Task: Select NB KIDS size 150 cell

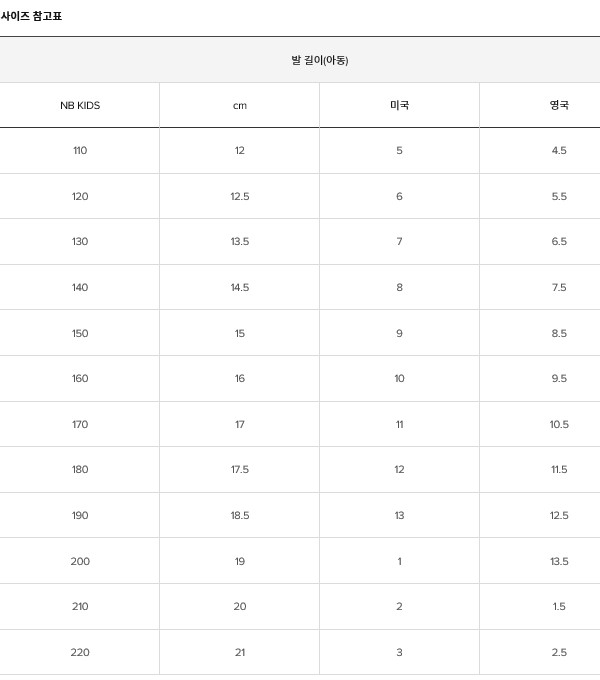Action: pos(80,333)
